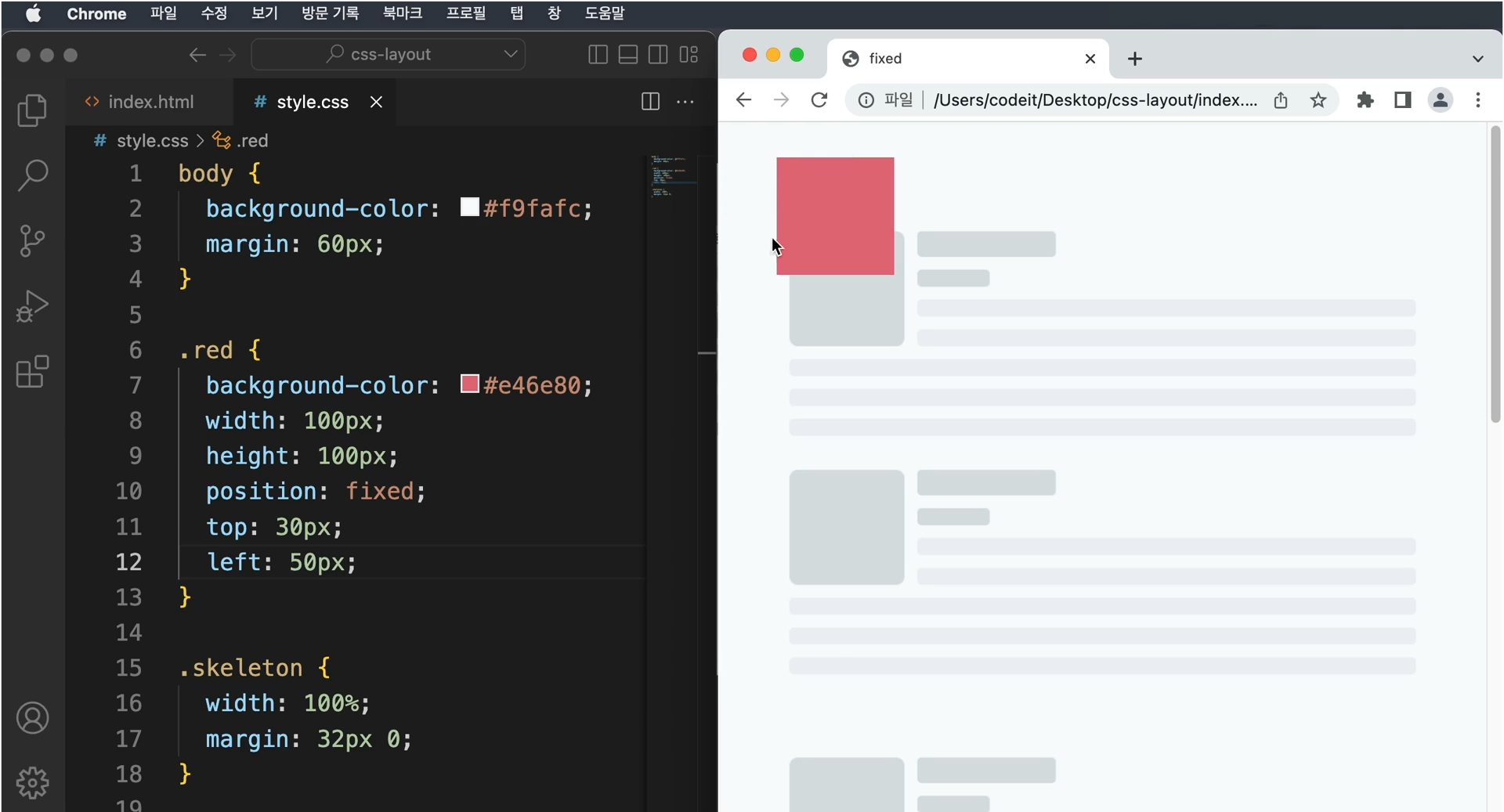Screen dimensions: 1504x812
Task: Open Chrome tab search dropdown
Action: coord(1477,59)
